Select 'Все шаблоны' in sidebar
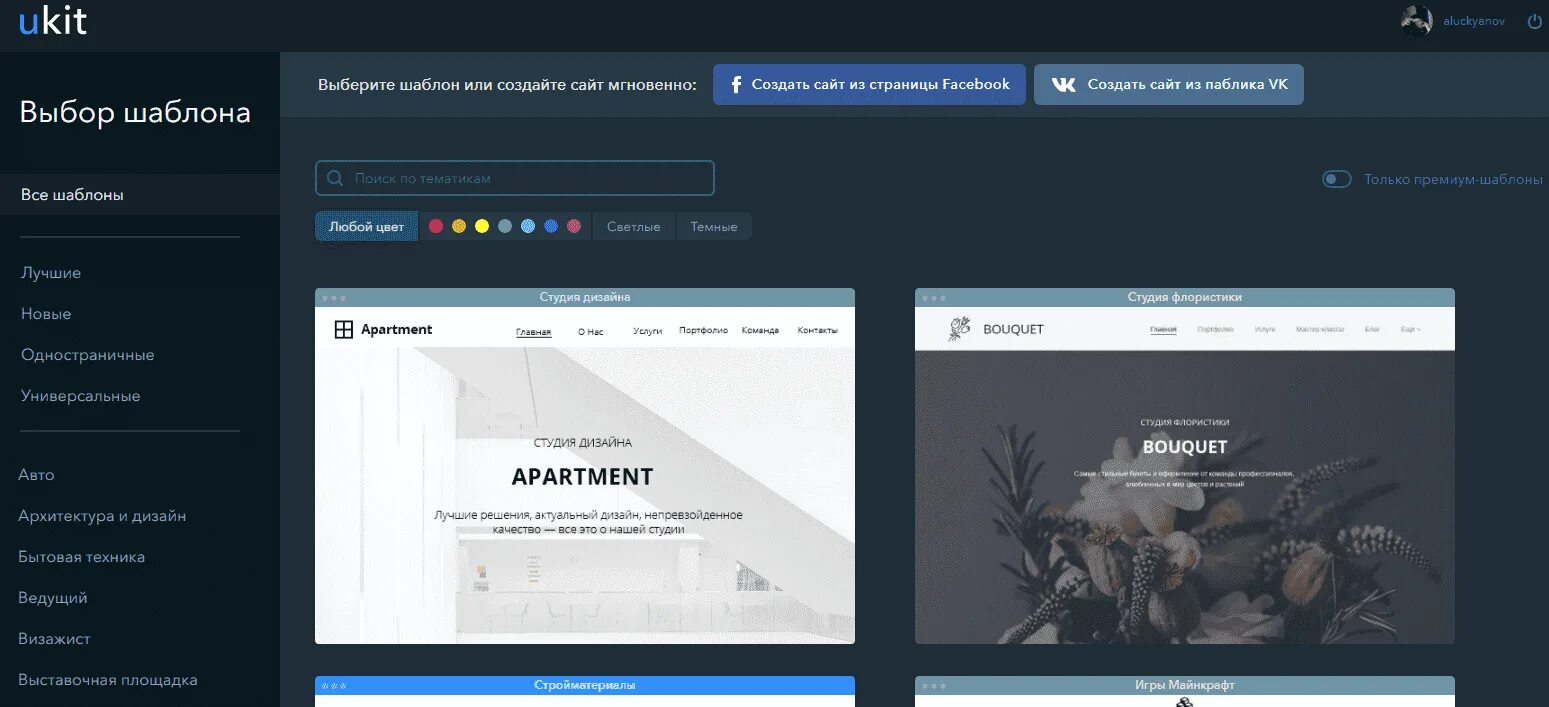Screen dimensions: 1549x707 pos(140,195)
